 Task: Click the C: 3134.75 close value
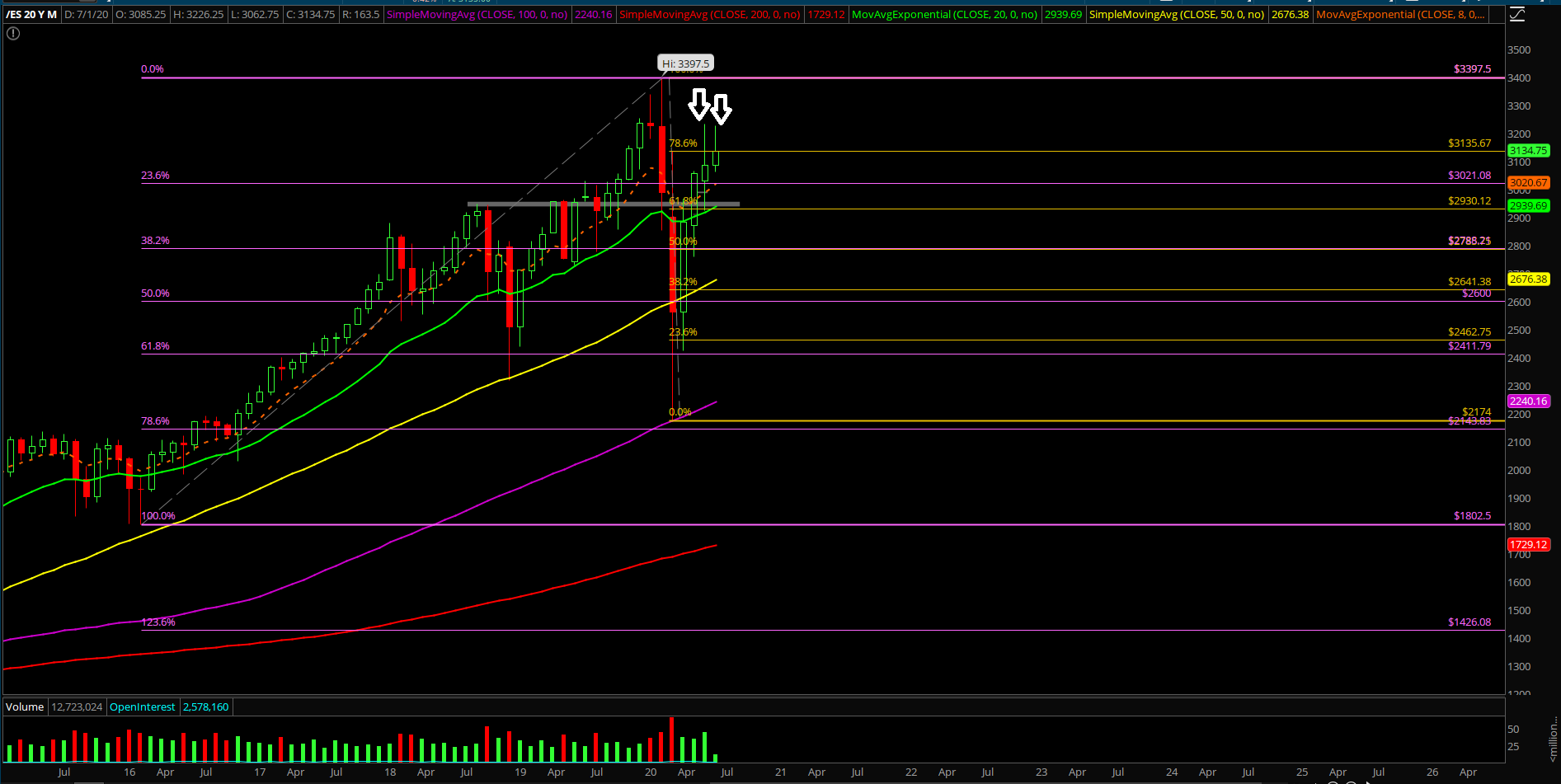pyautogui.click(x=311, y=15)
